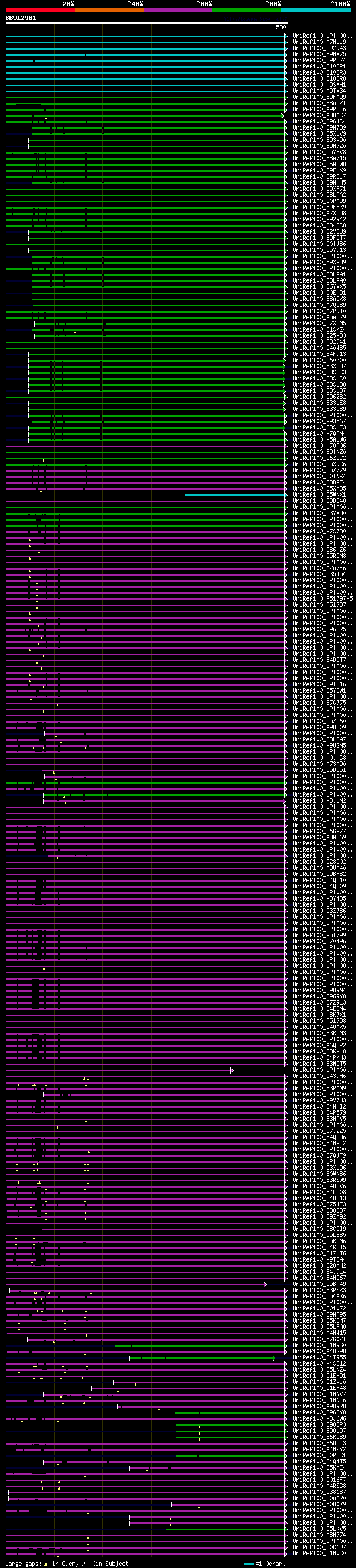Select the UniRef100_Q1SKZ4 label
This screenshot has height=1568, width=356.
(319, 329)
